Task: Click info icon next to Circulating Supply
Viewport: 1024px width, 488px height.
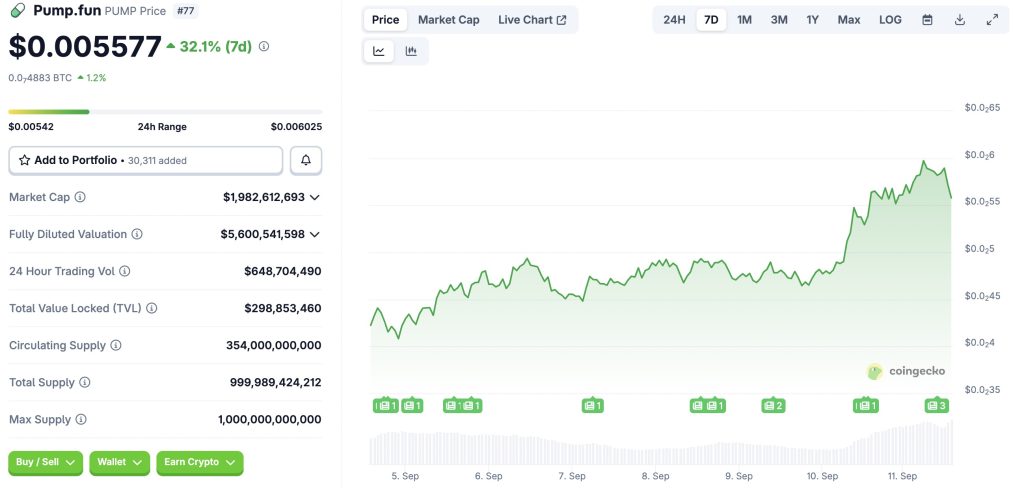Action: point(116,346)
